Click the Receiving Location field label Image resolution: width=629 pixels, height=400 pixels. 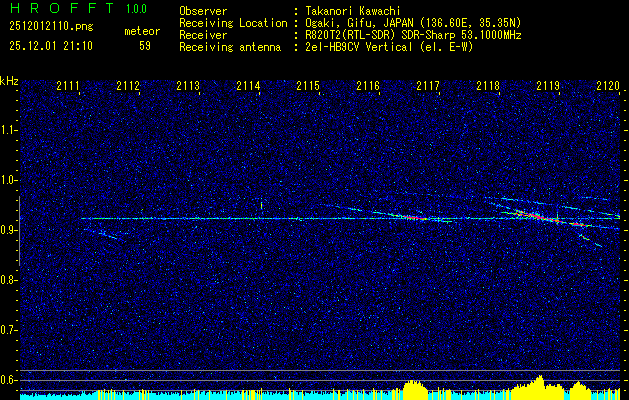[x=233, y=23]
